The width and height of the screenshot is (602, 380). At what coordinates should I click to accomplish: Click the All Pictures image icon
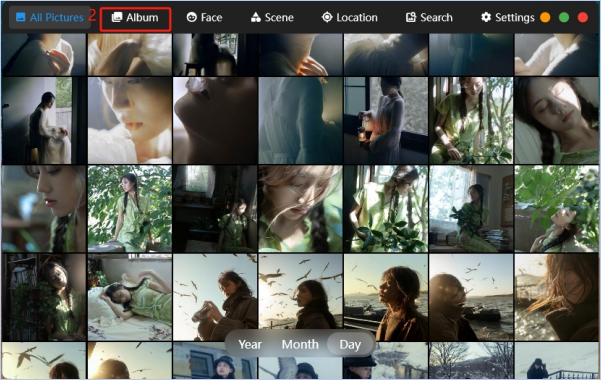coord(21,17)
